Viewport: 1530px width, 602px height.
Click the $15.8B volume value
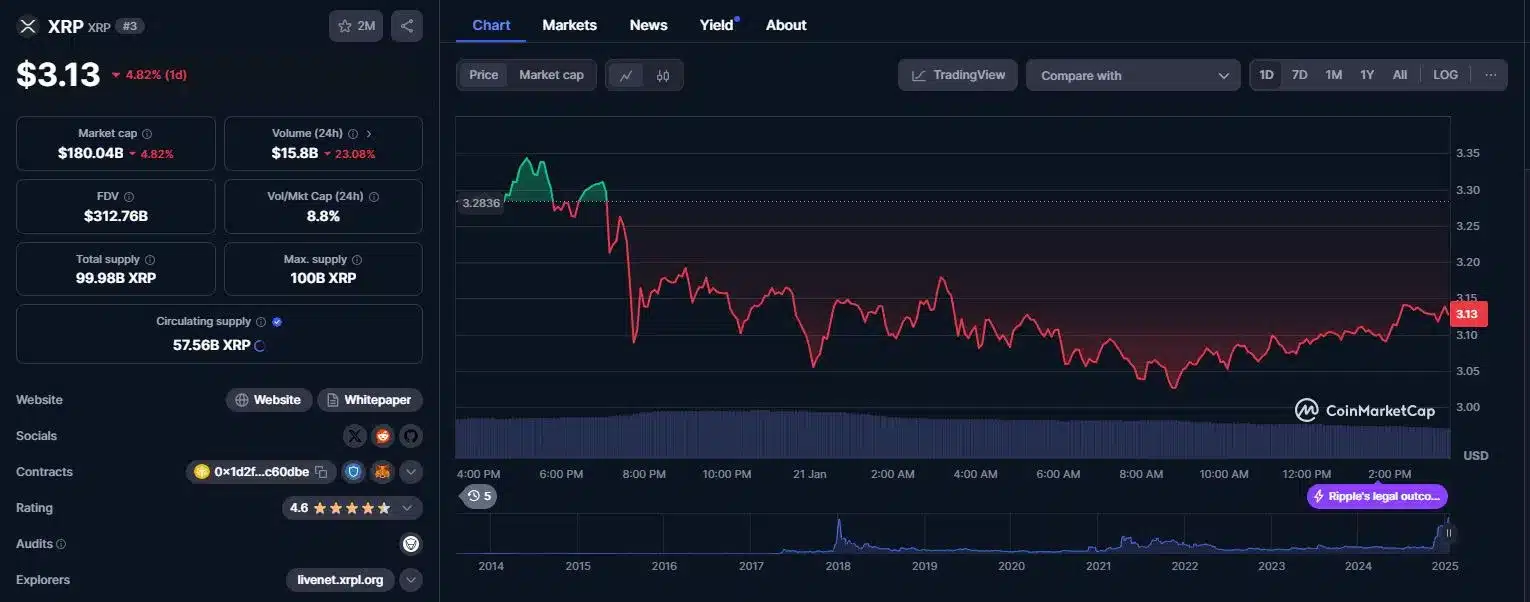(295, 153)
